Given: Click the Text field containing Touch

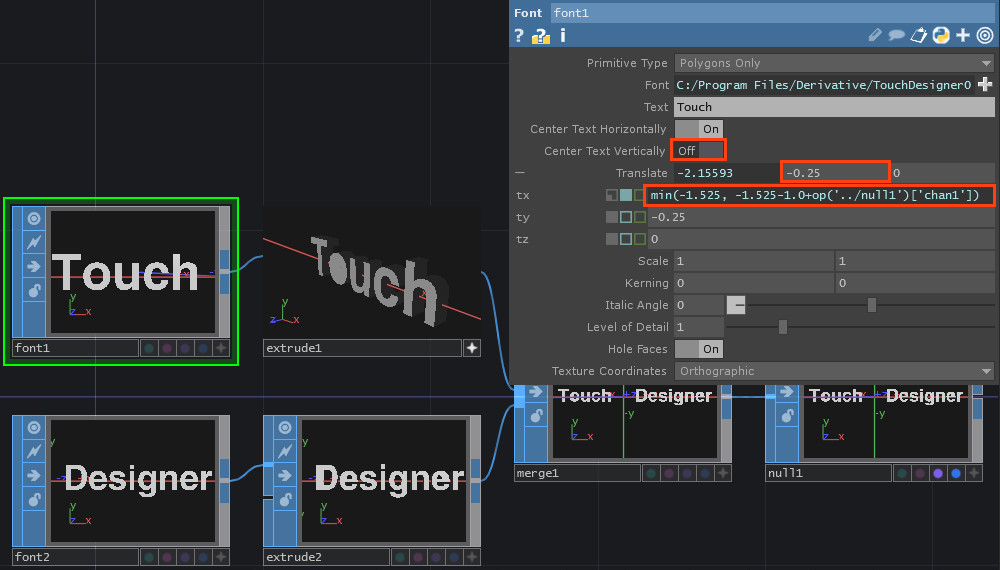Looking at the screenshot, I should [x=834, y=106].
